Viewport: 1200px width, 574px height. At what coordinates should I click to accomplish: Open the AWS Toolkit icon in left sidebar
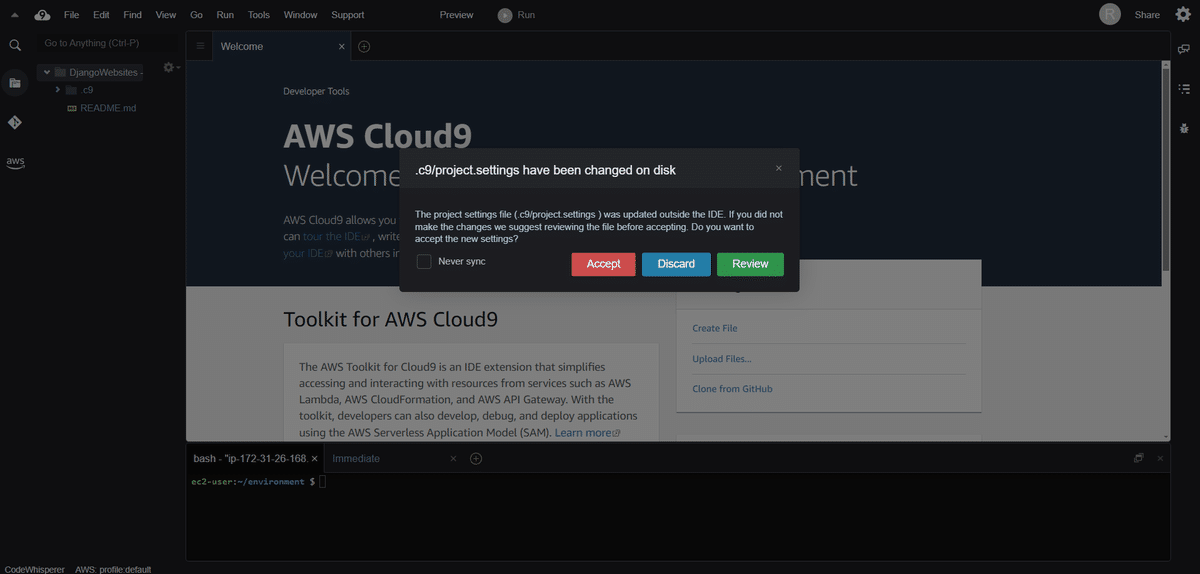point(15,162)
